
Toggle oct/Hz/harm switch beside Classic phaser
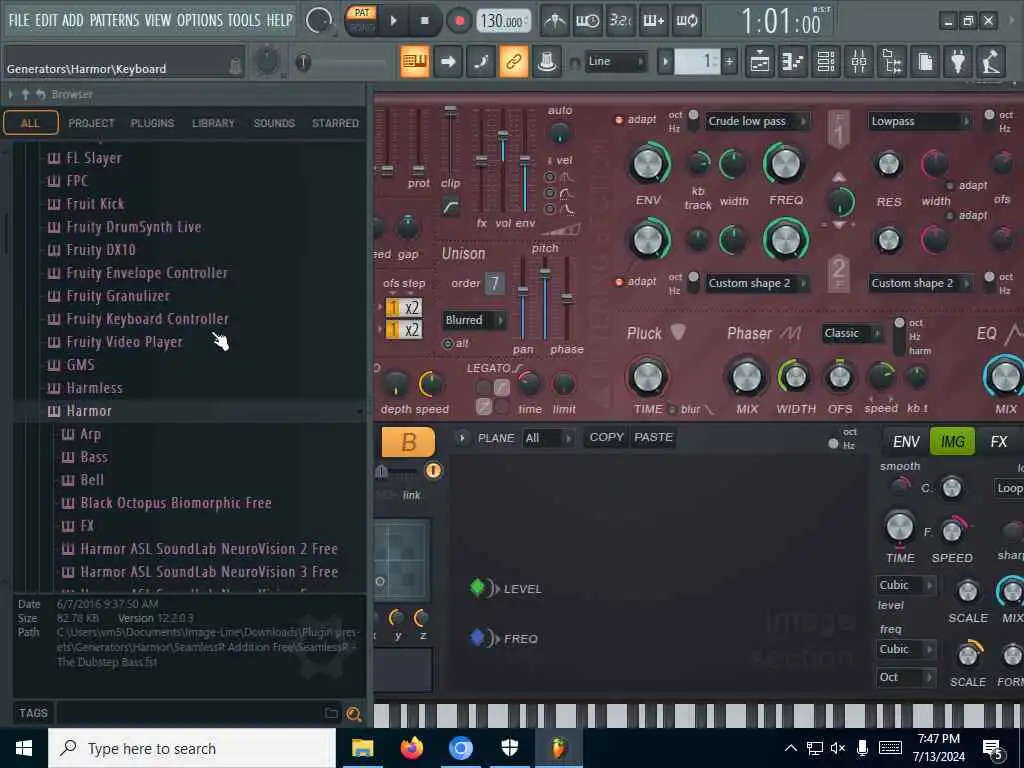899,334
